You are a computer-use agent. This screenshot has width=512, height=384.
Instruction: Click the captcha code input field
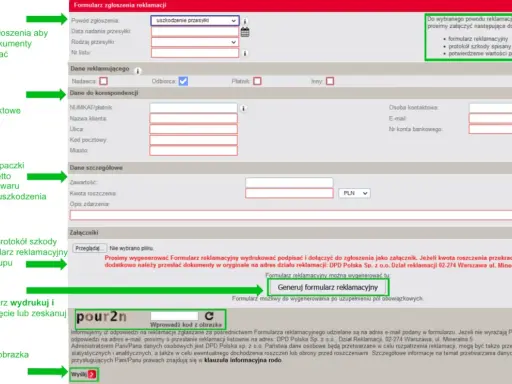click(x=174, y=316)
